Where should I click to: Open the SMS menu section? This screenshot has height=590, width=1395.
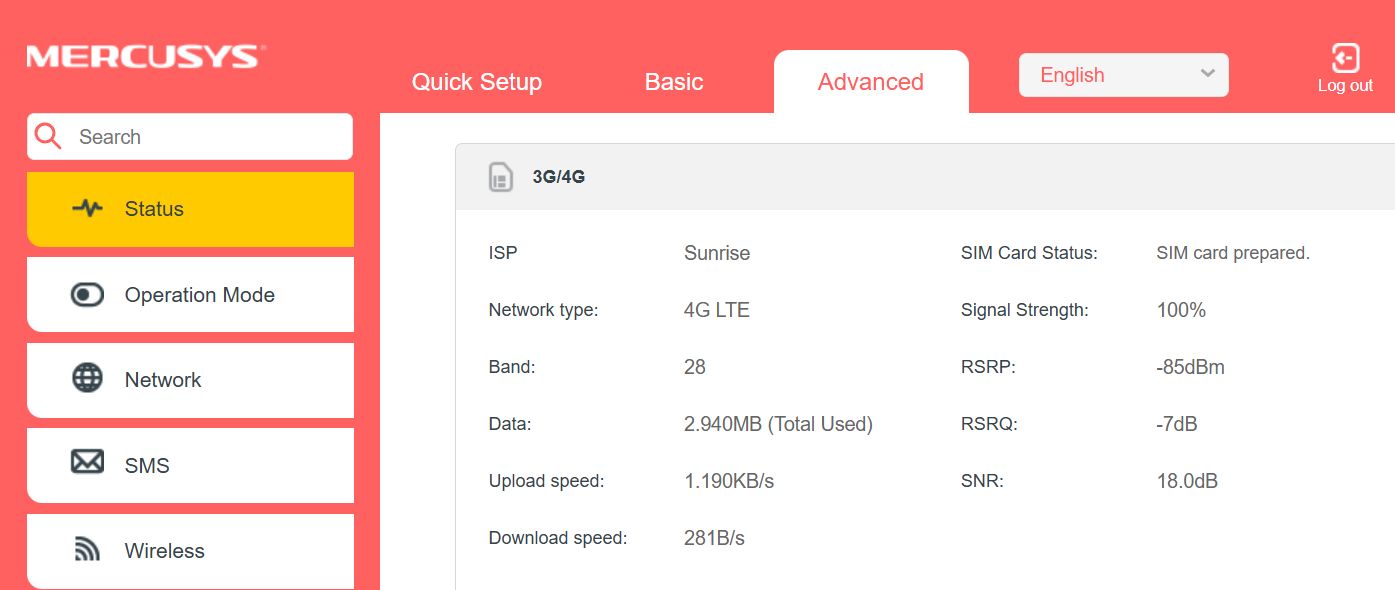(x=190, y=465)
